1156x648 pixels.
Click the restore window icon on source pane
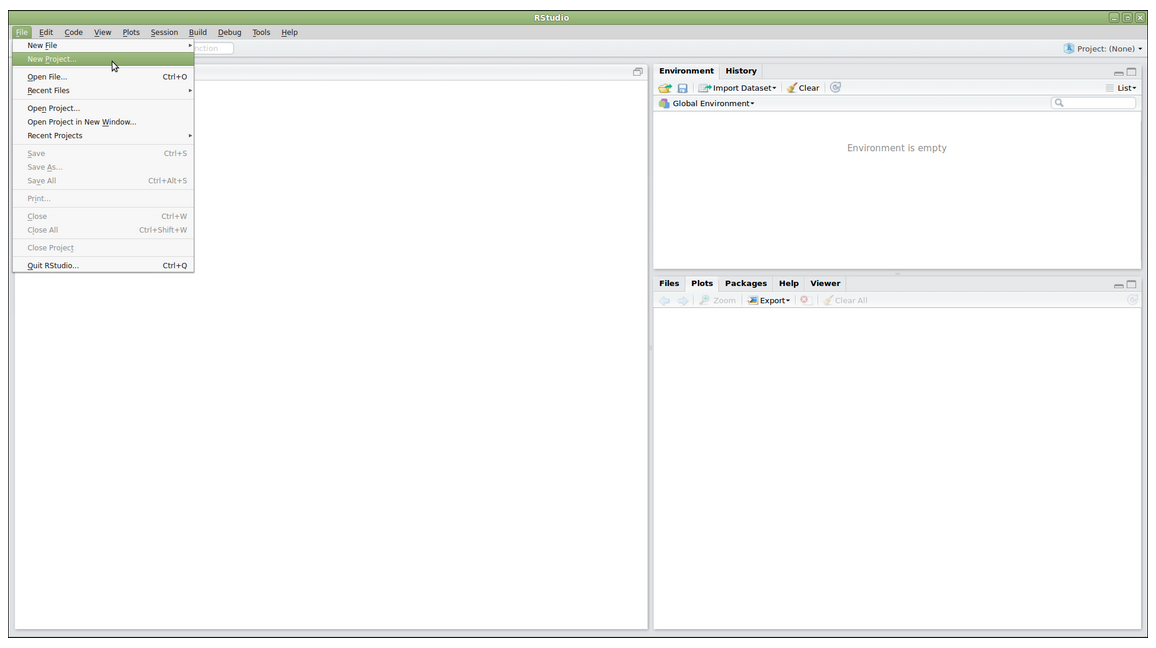637,72
